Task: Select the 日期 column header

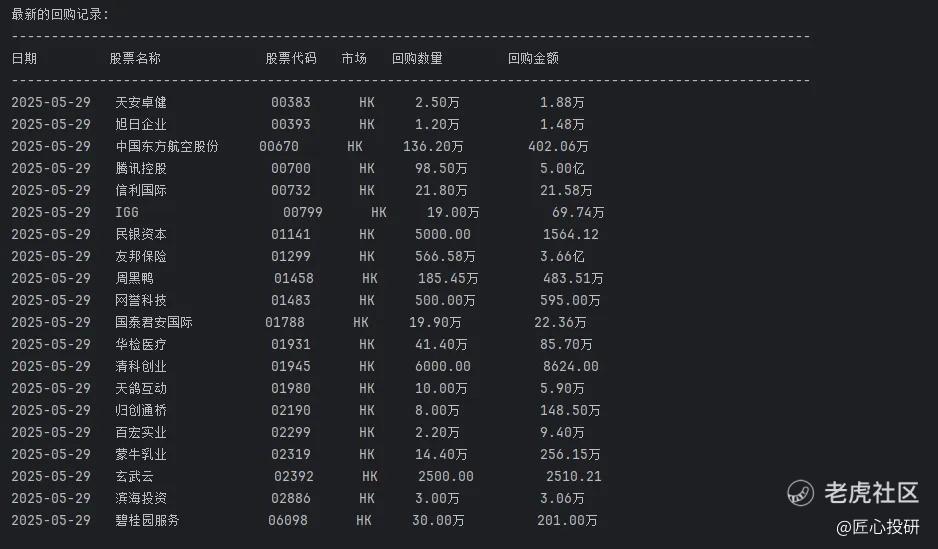Action: pyautogui.click(x=24, y=58)
